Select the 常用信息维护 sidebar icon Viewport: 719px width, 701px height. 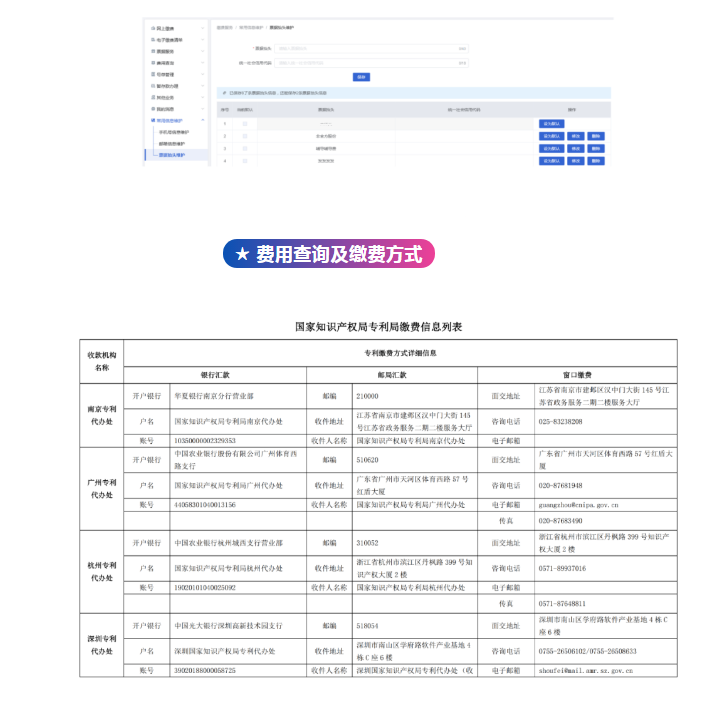pyautogui.click(x=153, y=120)
